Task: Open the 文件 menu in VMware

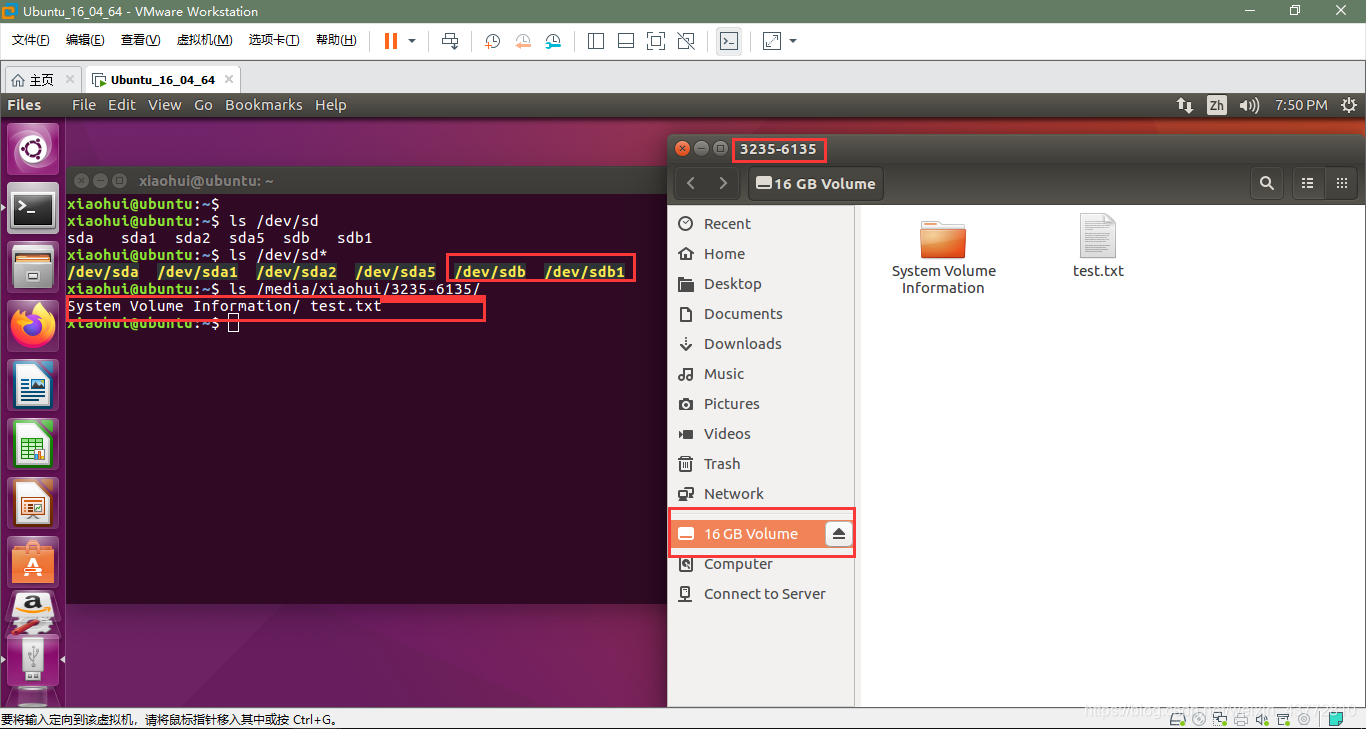Action: coord(30,40)
